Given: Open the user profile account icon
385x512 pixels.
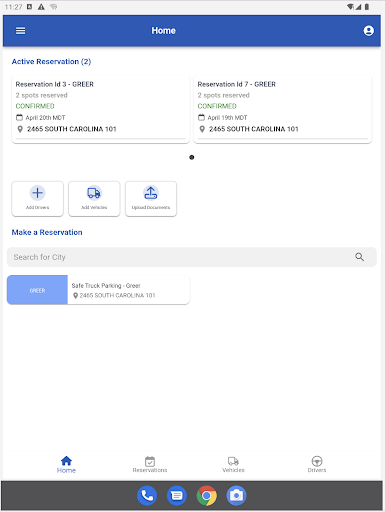Looking at the screenshot, I should tap(368, 31).
